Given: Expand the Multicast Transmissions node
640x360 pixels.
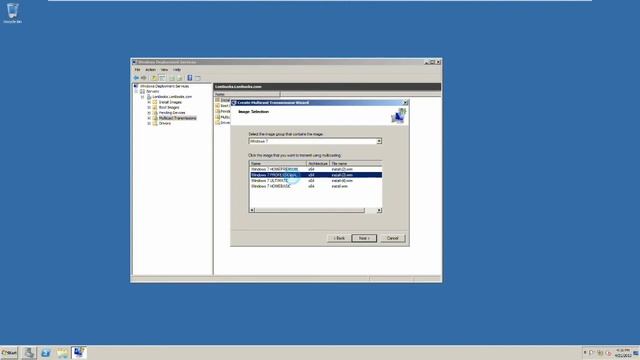Looking at the screenshot, I should pos(149,118).
